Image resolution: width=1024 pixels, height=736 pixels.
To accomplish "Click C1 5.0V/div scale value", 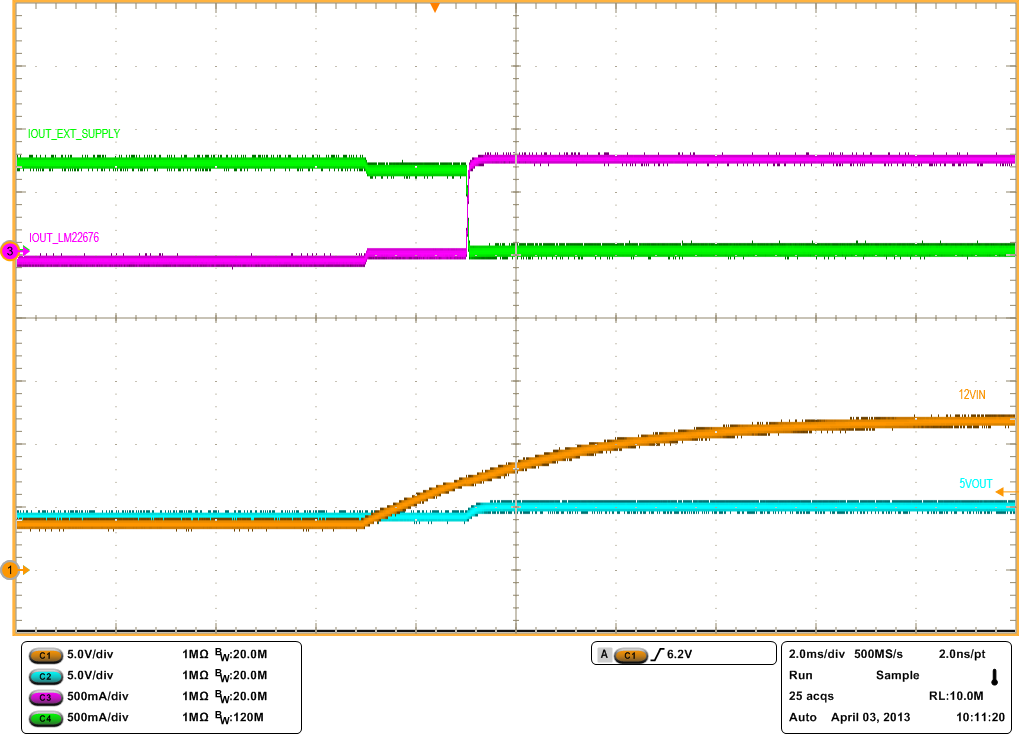I will tap(90, 654).
